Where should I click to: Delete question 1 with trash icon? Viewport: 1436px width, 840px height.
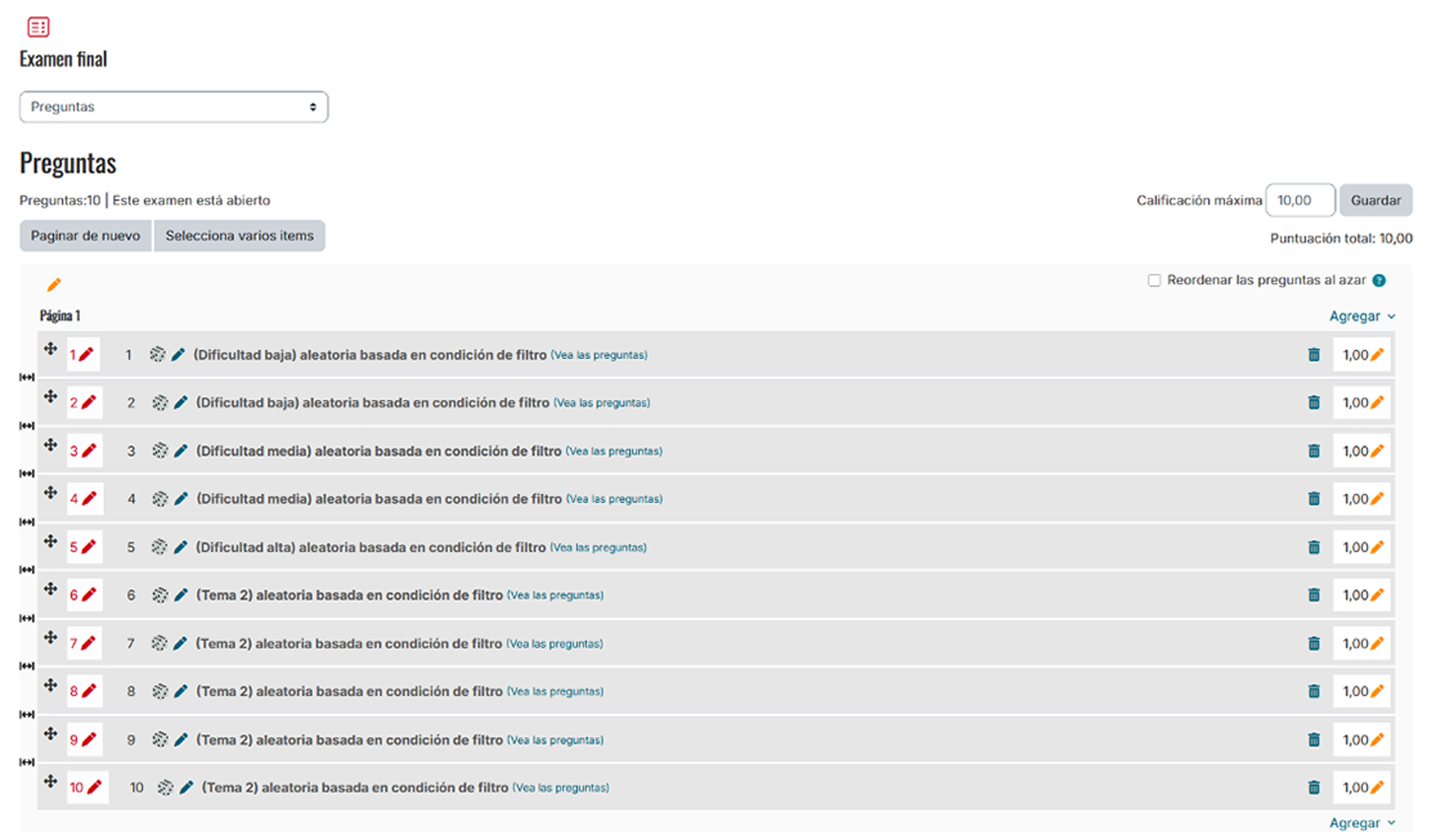pyautogui.click(x=1313, y=354)
